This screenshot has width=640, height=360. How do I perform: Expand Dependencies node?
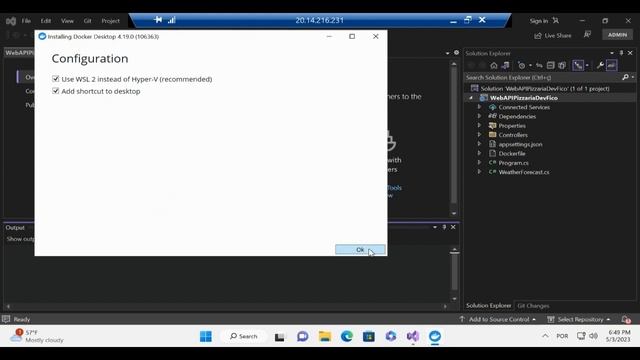pyautogui.click(x=480, y=116)
